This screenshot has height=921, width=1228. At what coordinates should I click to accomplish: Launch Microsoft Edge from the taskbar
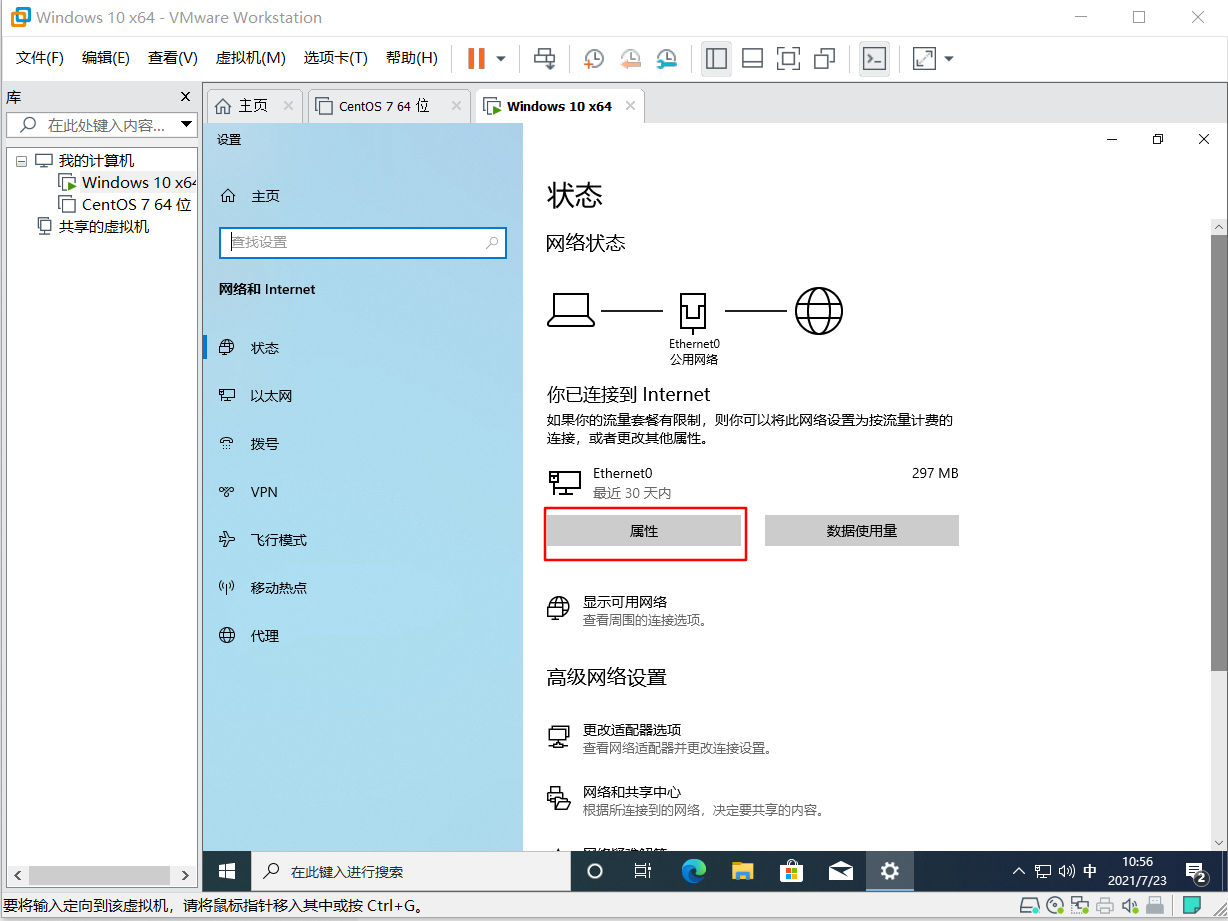coord(693,871)
